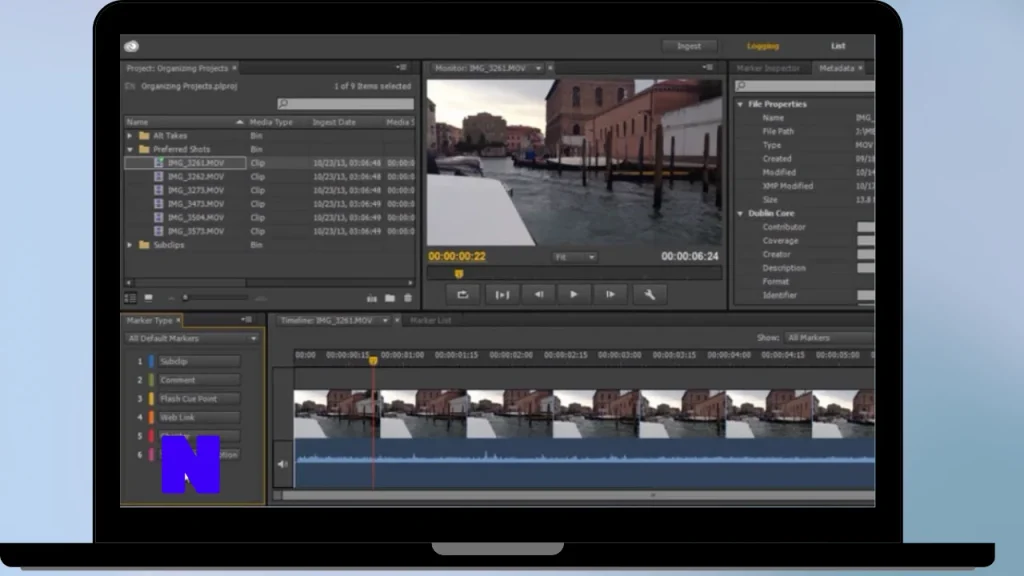Open the Marker Type panel flyout menu

(246, 320)
